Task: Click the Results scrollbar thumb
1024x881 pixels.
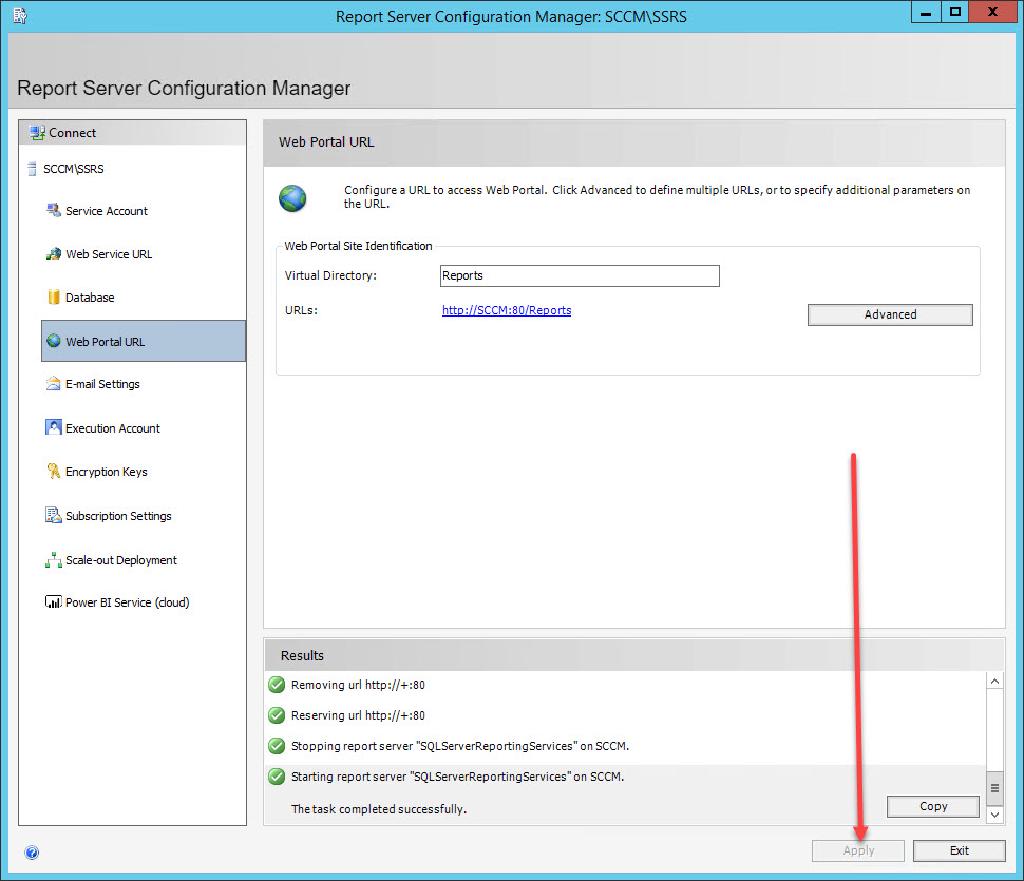Action: (995, 788)
